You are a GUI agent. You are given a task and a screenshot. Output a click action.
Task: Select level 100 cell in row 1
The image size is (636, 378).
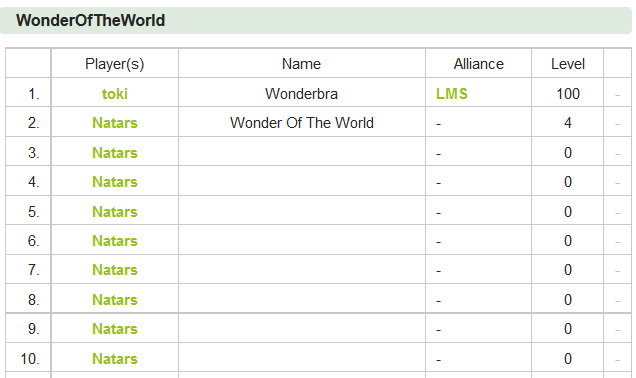pyautogui.click(x=568, y=93)
